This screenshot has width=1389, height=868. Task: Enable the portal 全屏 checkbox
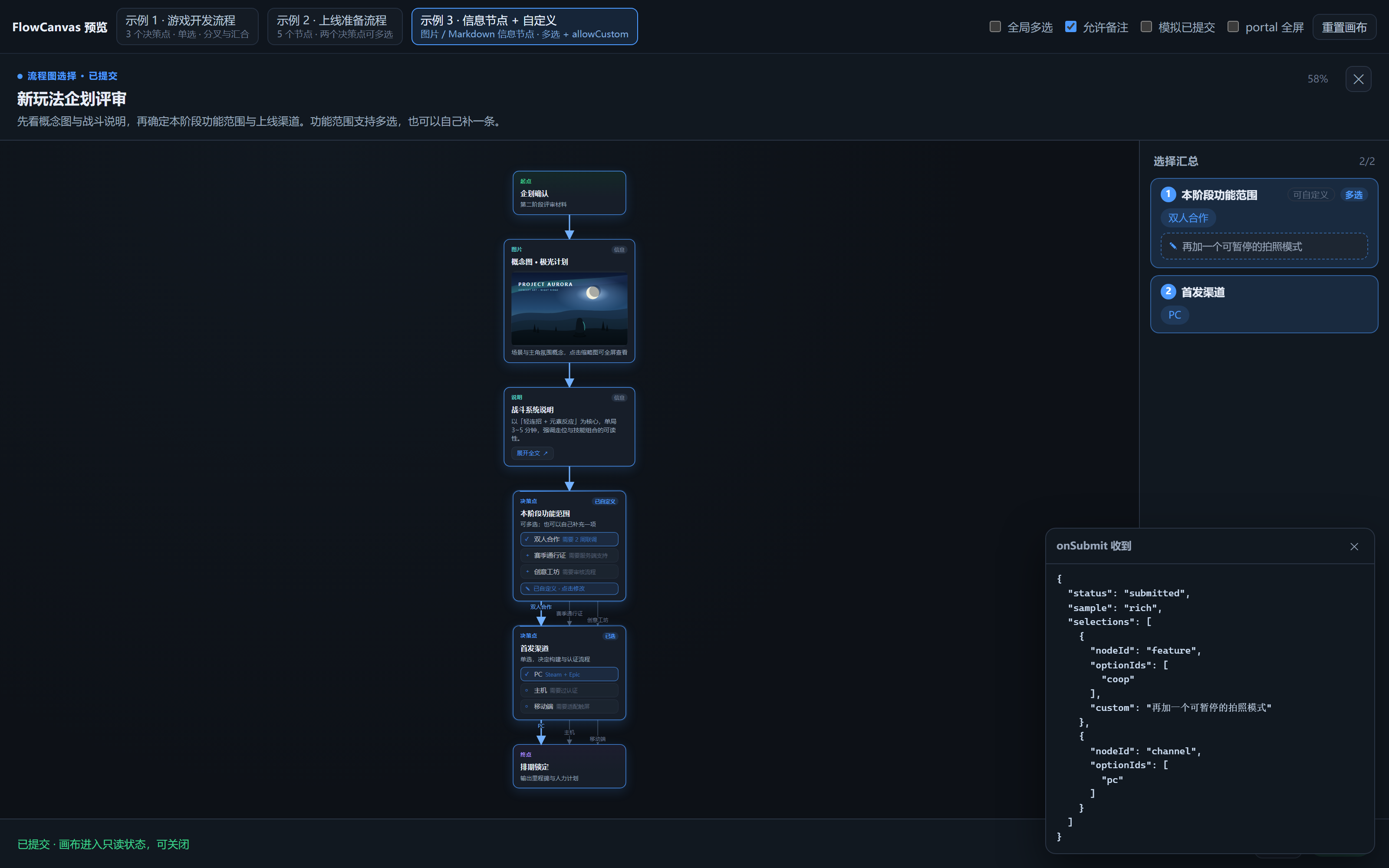(1233, 26)
